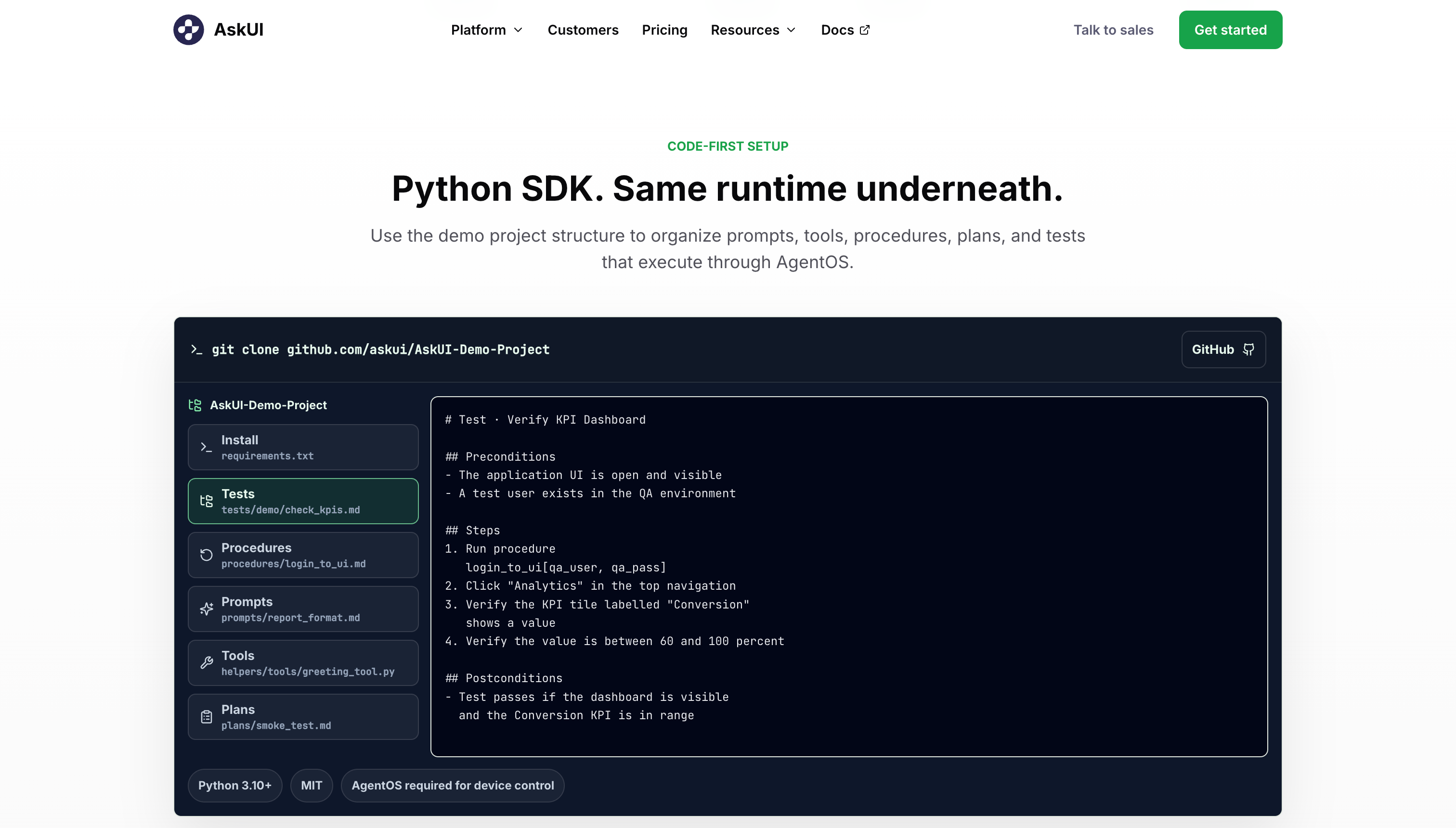Click the terminal icon in the Install row
This screenshot has height=828, width=1456.
[x=207, y=447]
